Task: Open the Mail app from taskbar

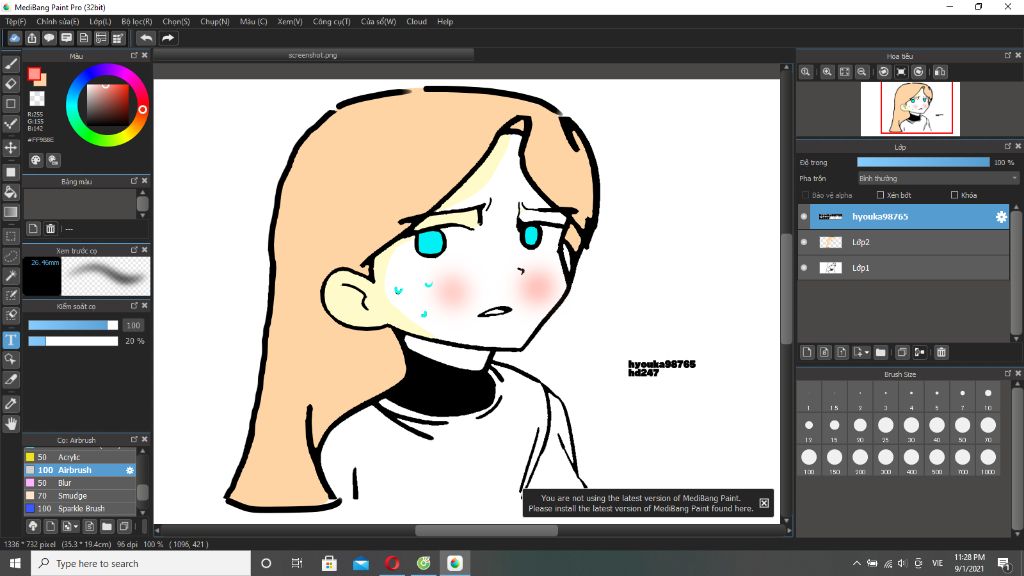Action: tap(360, 563)
